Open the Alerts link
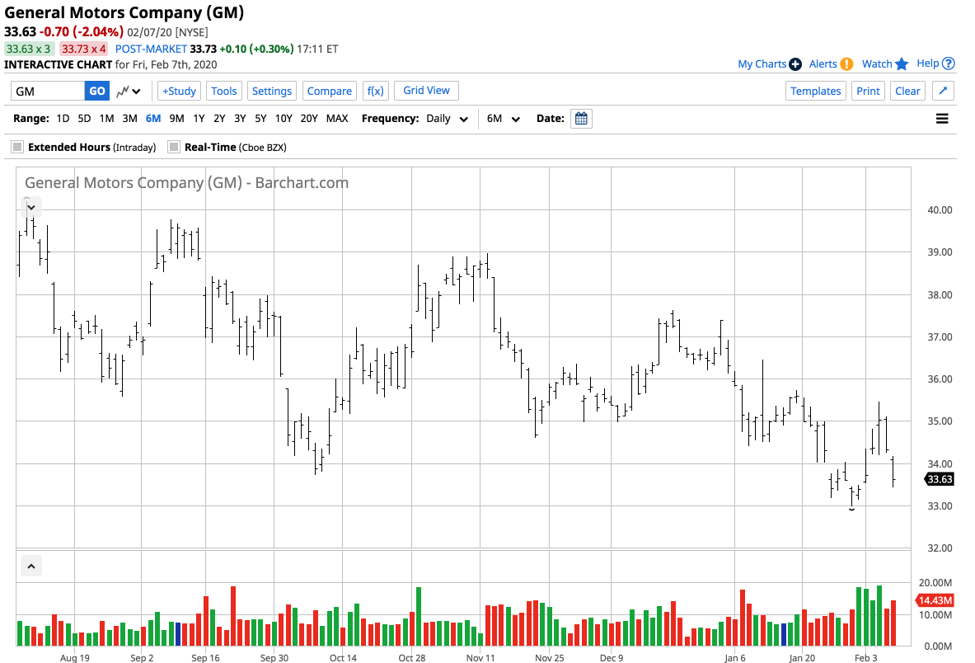 [823, 64]
